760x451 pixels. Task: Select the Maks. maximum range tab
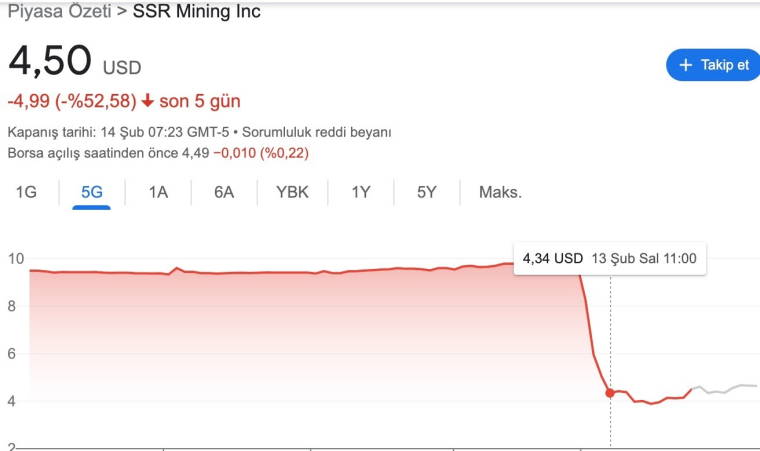tap(500, 192)
